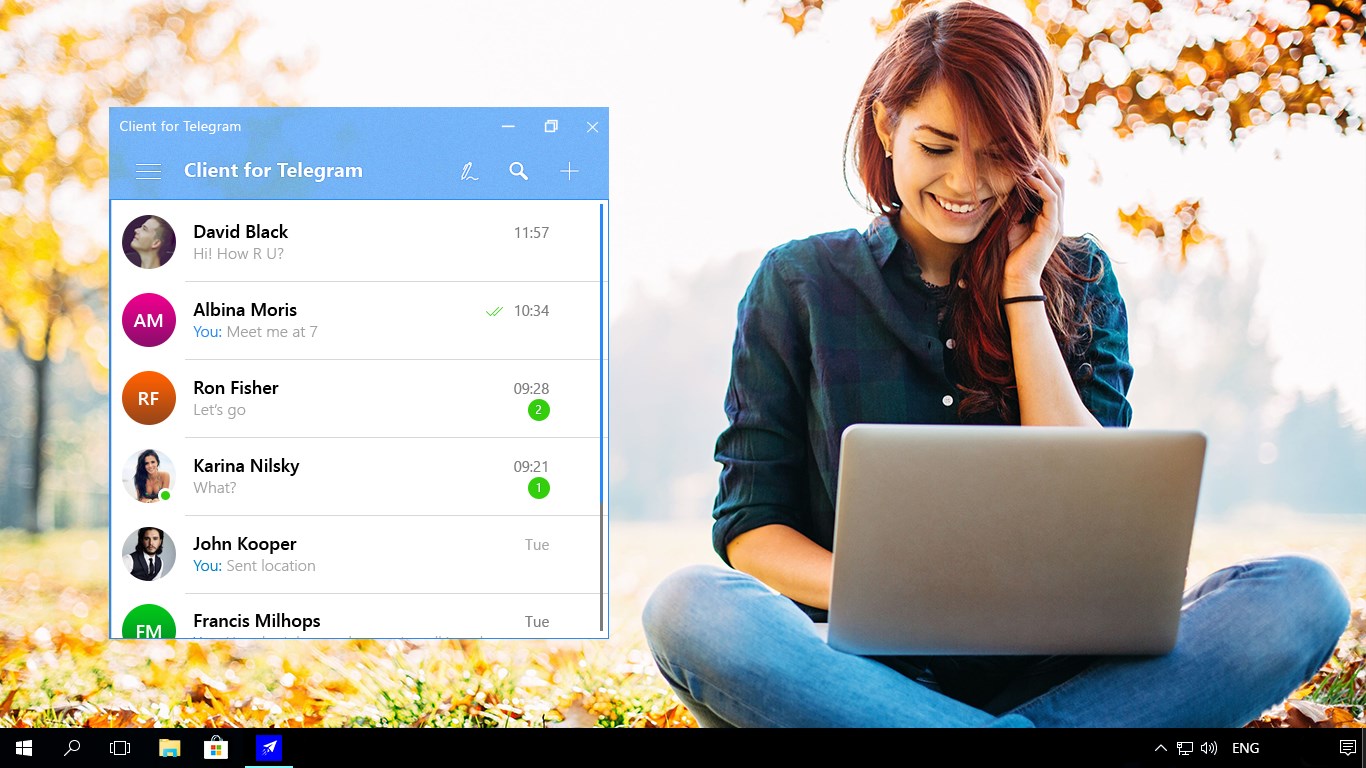
Task: Close the Client for Telegram window
Action: click(592, 126)
